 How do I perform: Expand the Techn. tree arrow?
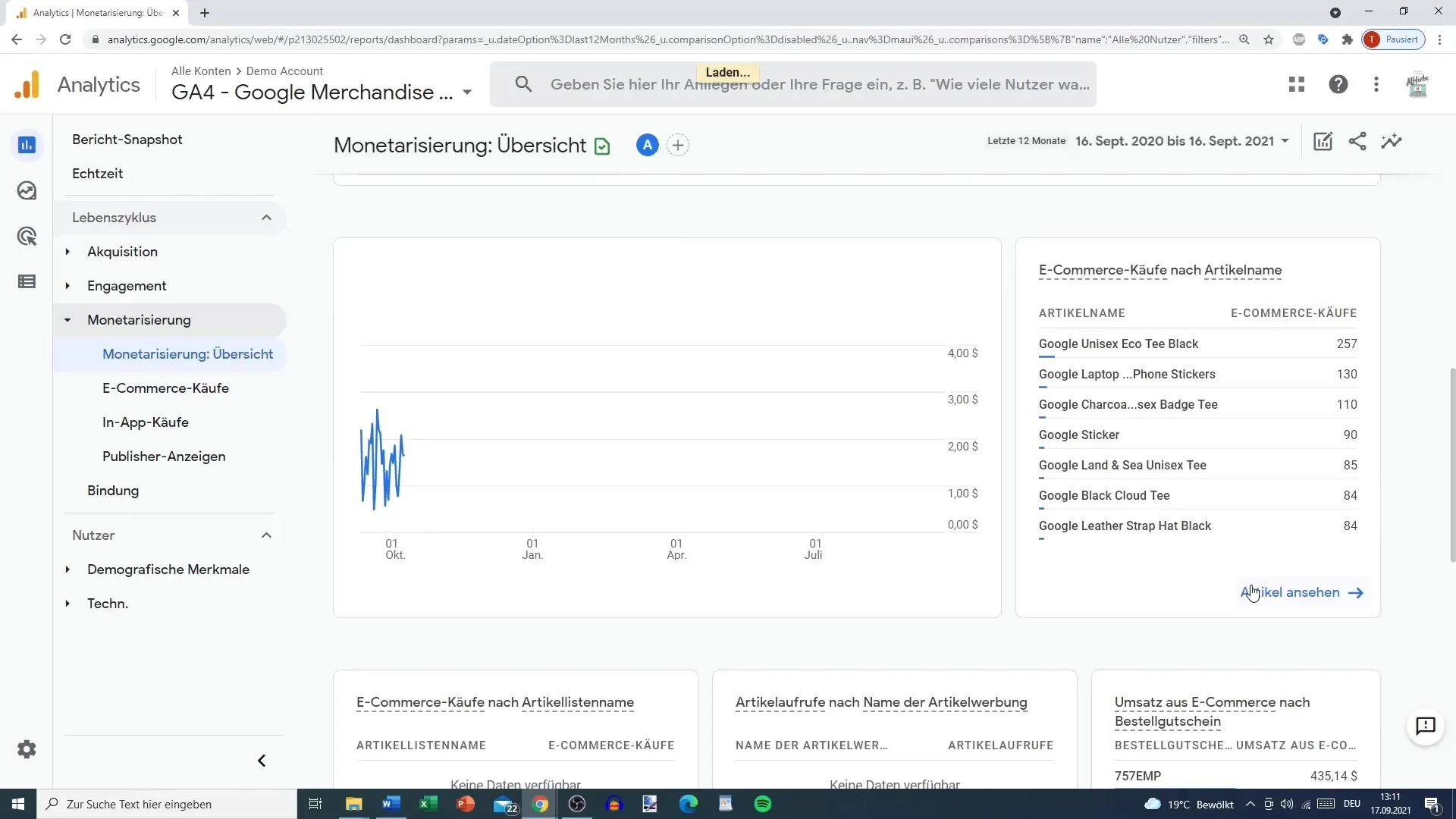[67, 604]
